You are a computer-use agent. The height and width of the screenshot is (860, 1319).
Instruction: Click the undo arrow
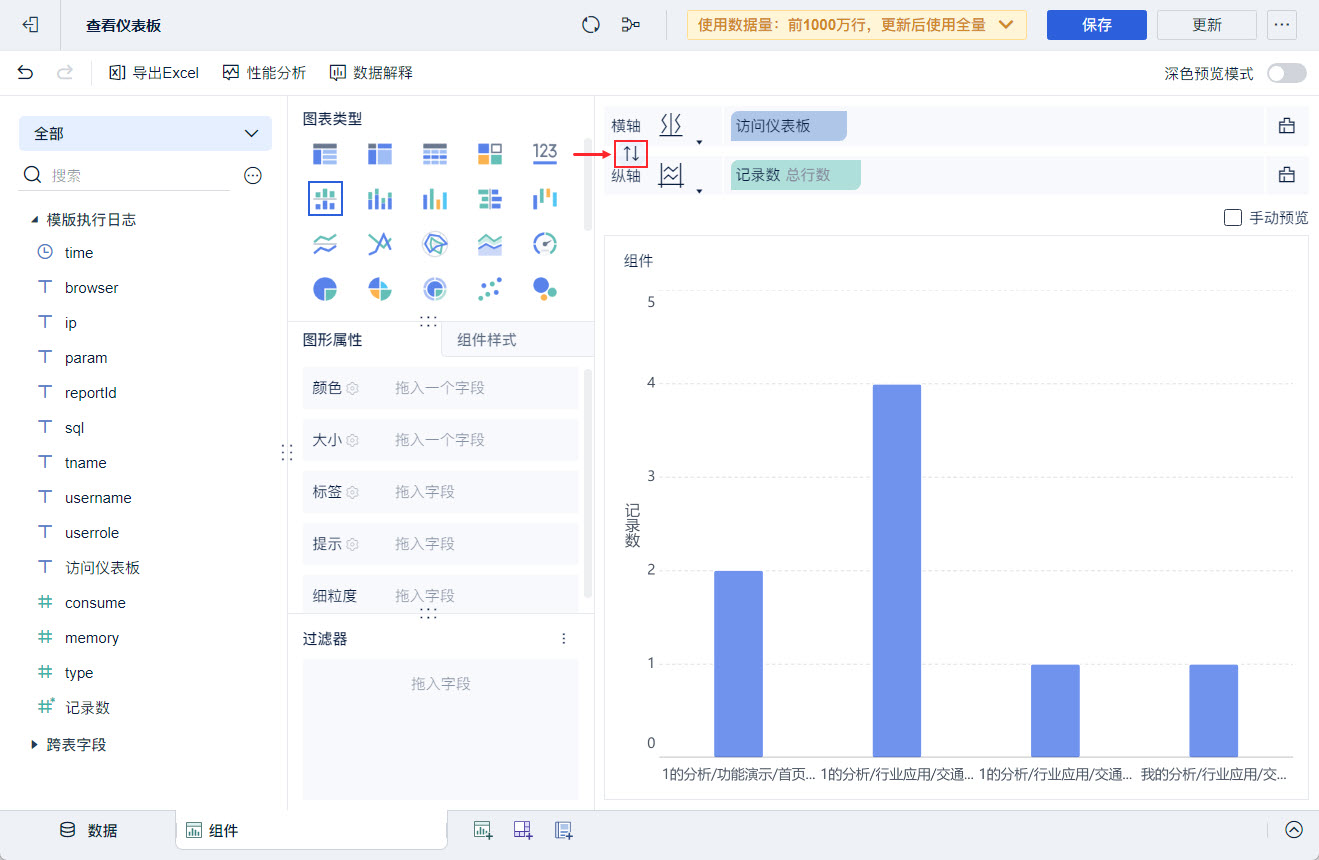pos(26,72)
